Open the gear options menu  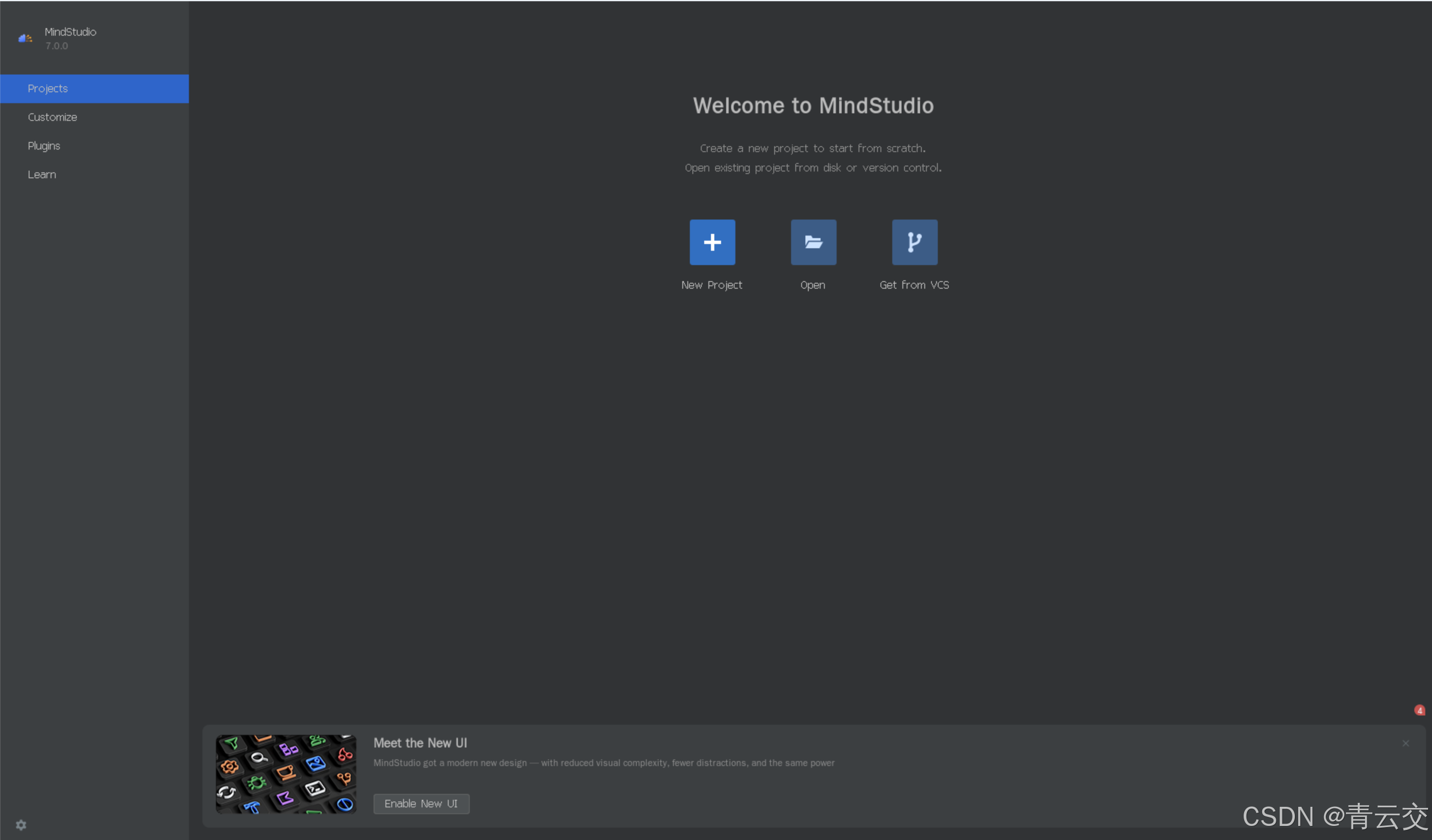point(21,825)
